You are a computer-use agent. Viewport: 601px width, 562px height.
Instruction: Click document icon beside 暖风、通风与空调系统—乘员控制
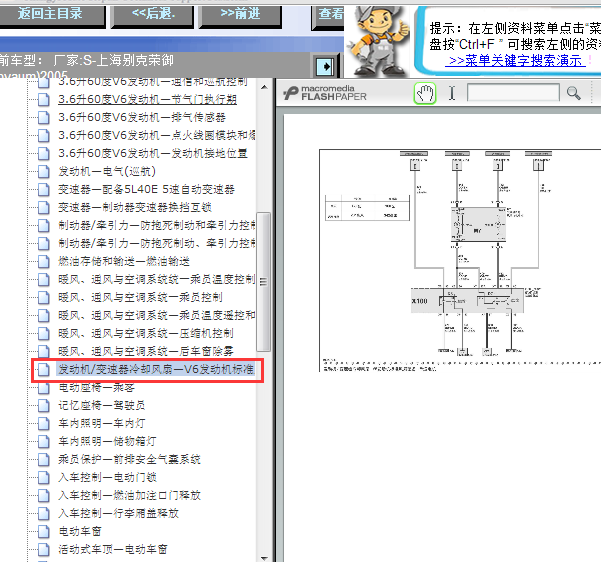pyautogui.click(x=44, y=297)
